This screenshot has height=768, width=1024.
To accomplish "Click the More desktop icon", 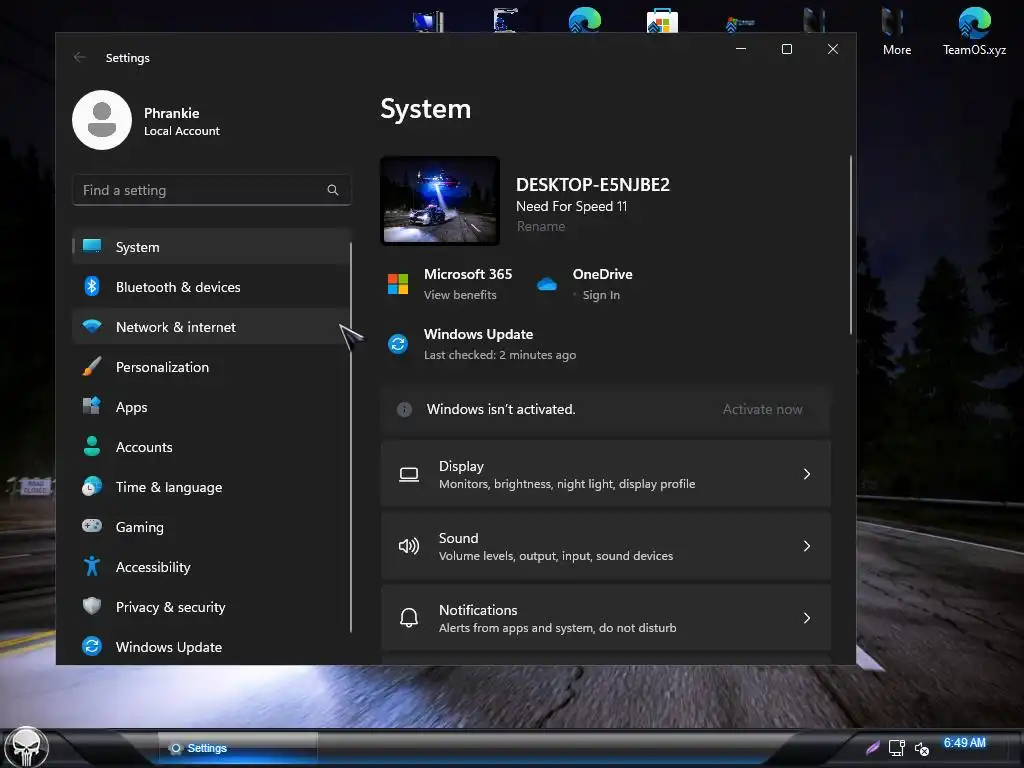I will [897, 32].
